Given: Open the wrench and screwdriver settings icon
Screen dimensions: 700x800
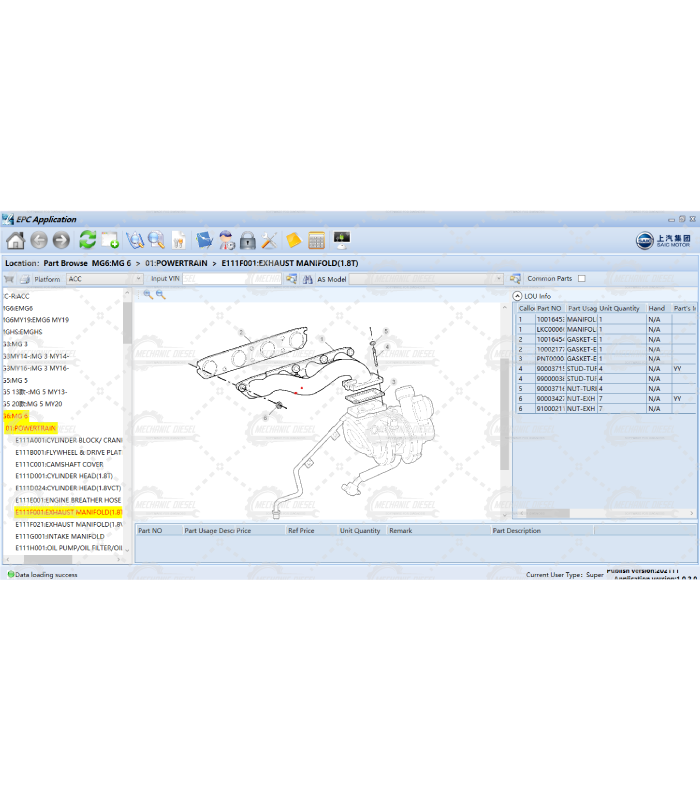Looking at the screenshot, I should (269, 241).
